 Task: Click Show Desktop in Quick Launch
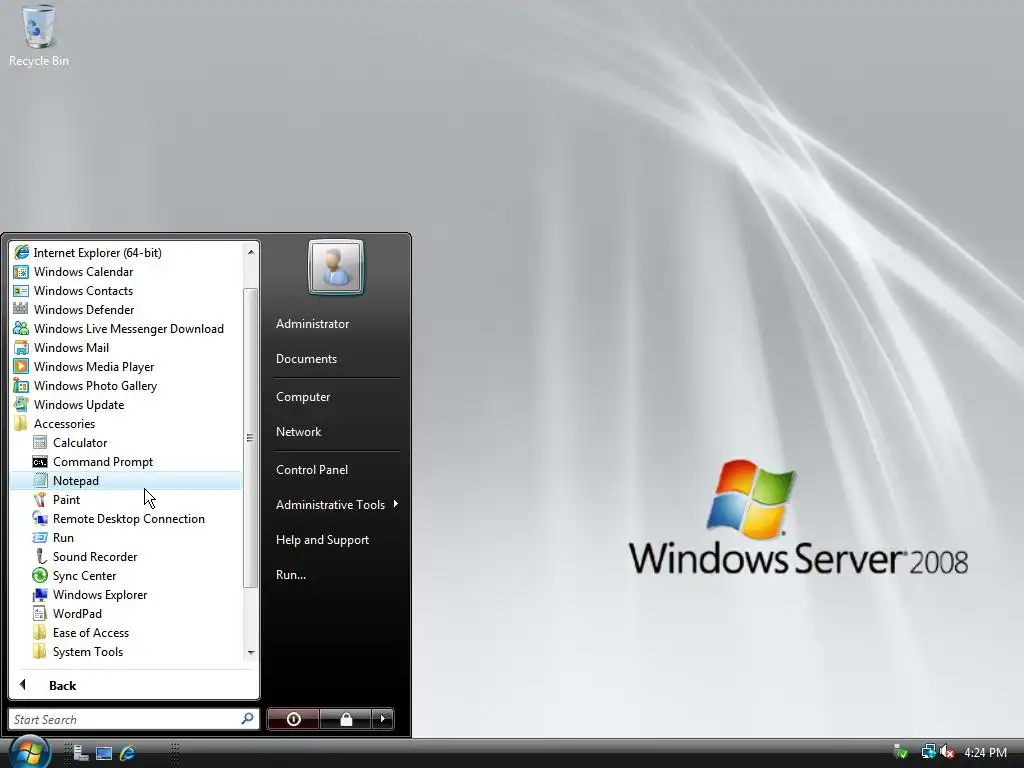104,753
